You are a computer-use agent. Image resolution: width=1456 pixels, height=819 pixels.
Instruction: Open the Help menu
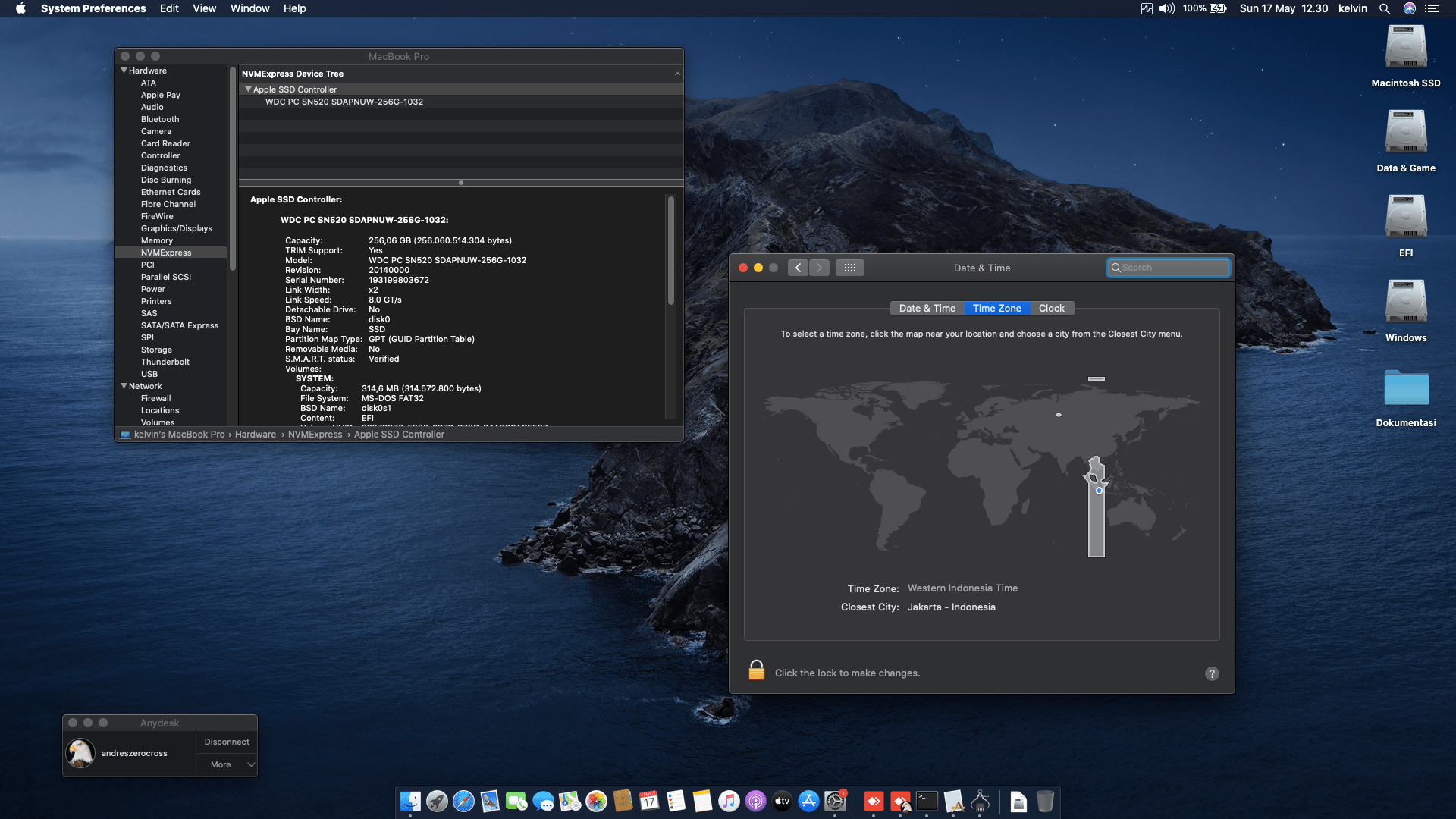point(294,8)
